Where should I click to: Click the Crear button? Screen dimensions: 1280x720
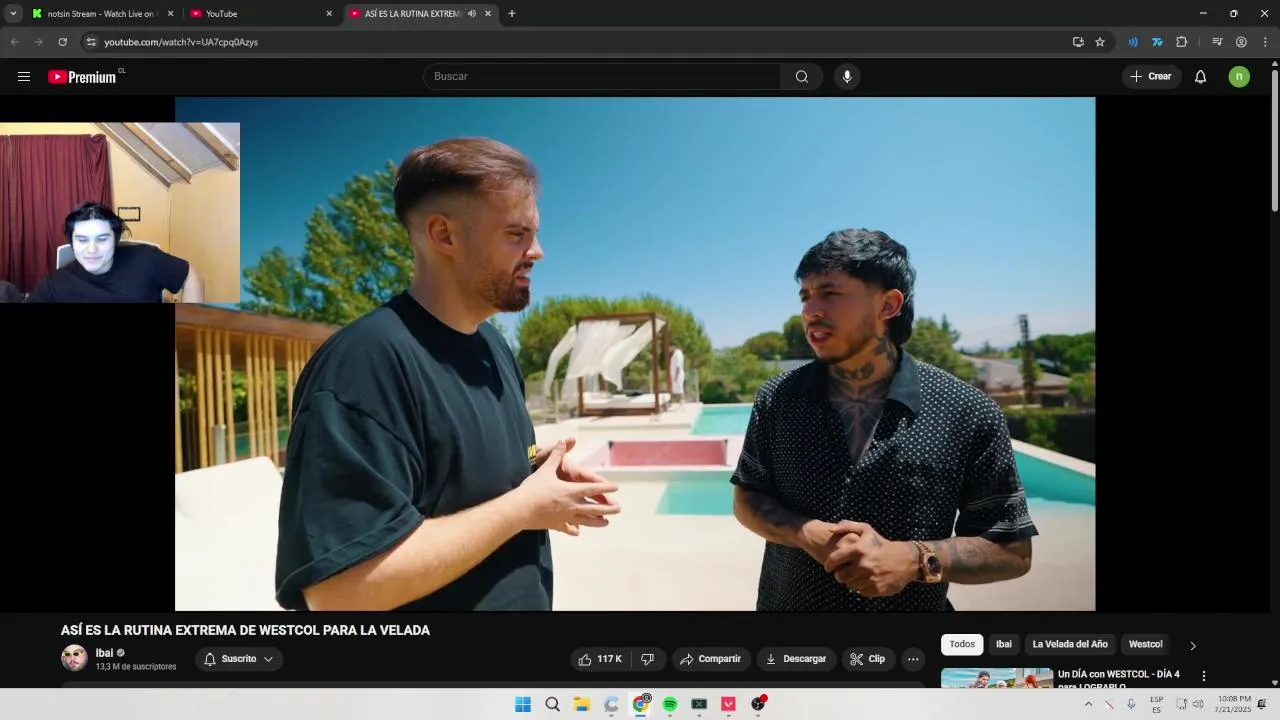[x=1151, y=77]
